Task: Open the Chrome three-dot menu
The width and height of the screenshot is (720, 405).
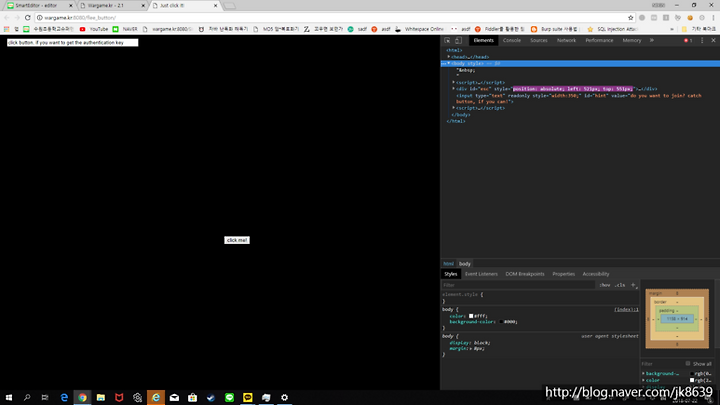Action: point(714,17)
